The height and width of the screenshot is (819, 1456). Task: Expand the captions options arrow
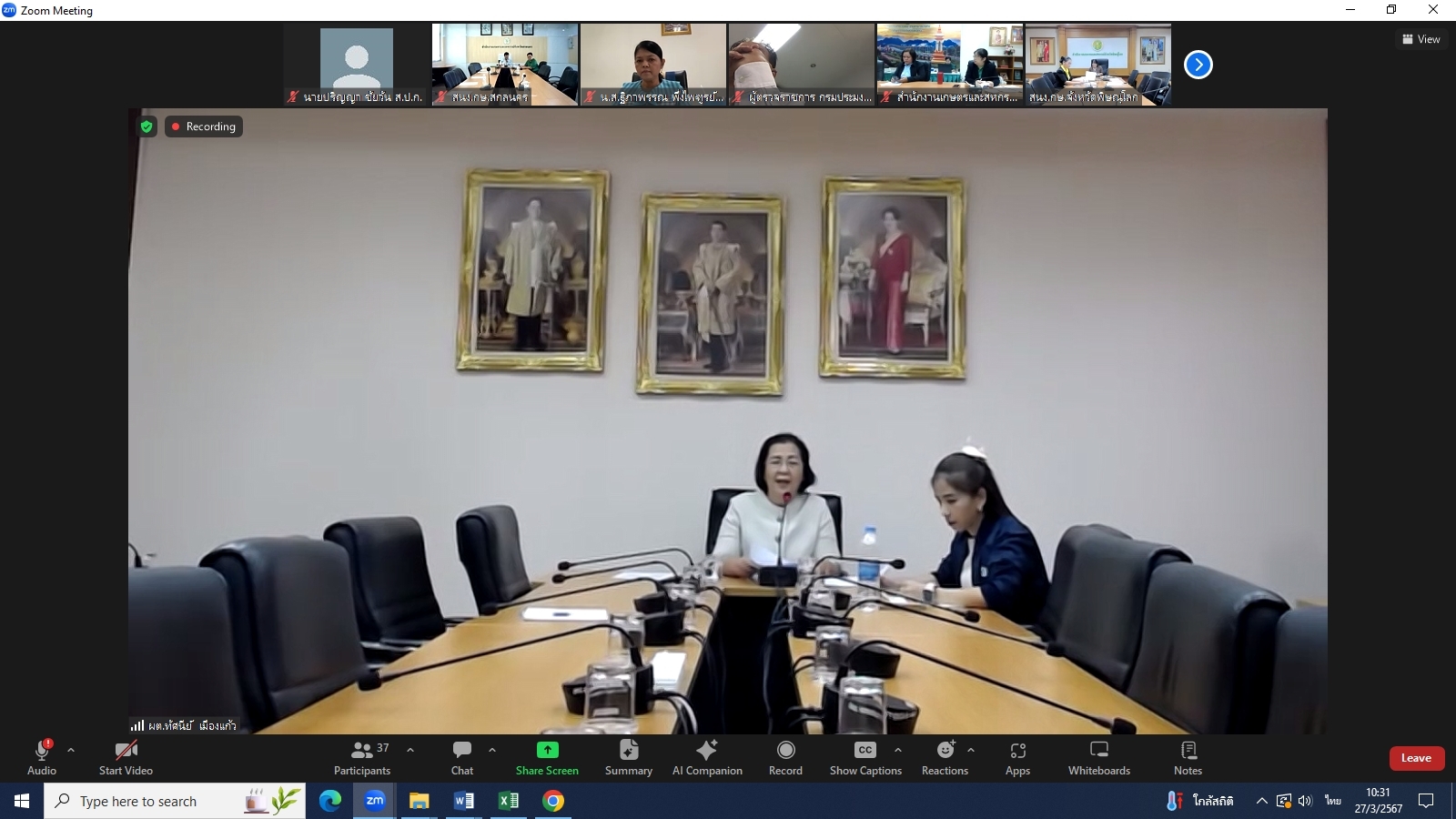[x=898, y=750]
